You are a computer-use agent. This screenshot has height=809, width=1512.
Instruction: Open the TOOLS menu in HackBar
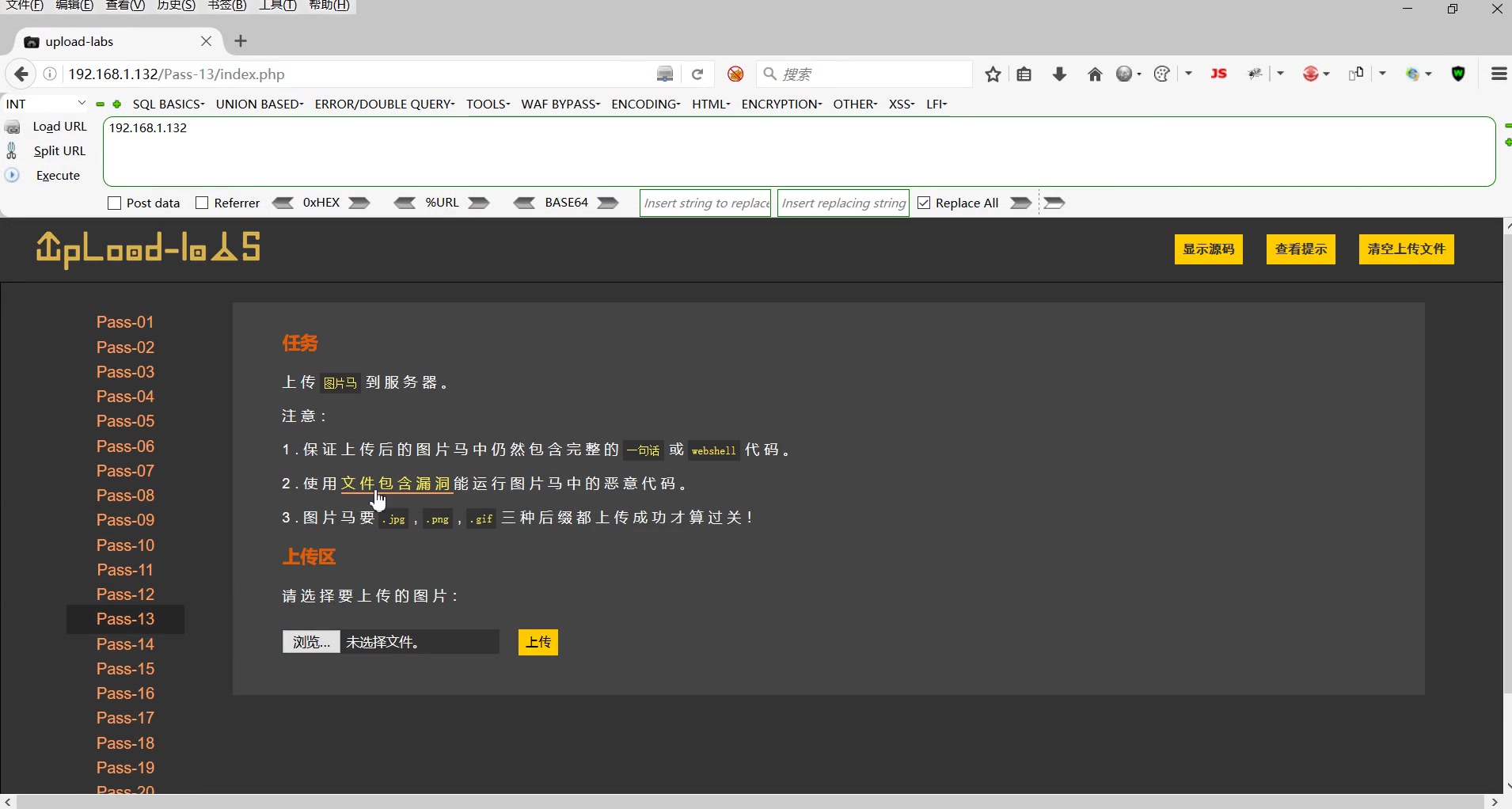coord(488,104)
